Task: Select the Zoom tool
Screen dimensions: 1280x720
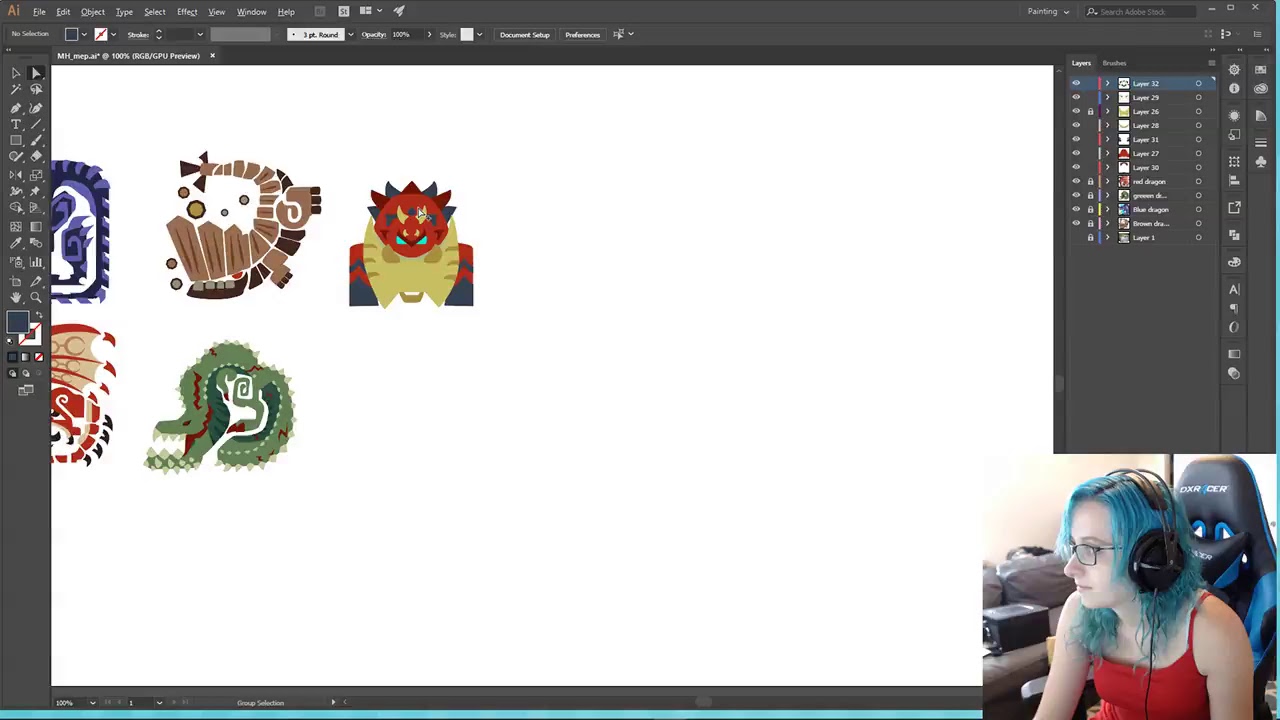Action: [x=36, y=297]
